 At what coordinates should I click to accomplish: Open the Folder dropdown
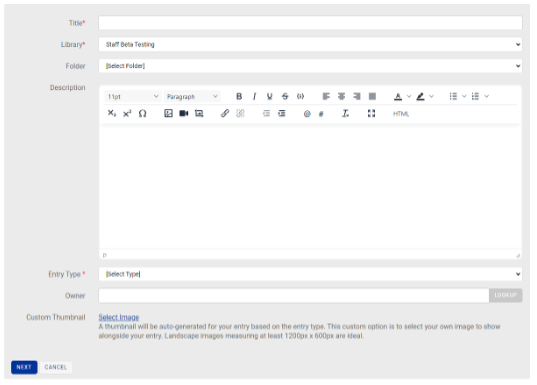coord(310,66)
